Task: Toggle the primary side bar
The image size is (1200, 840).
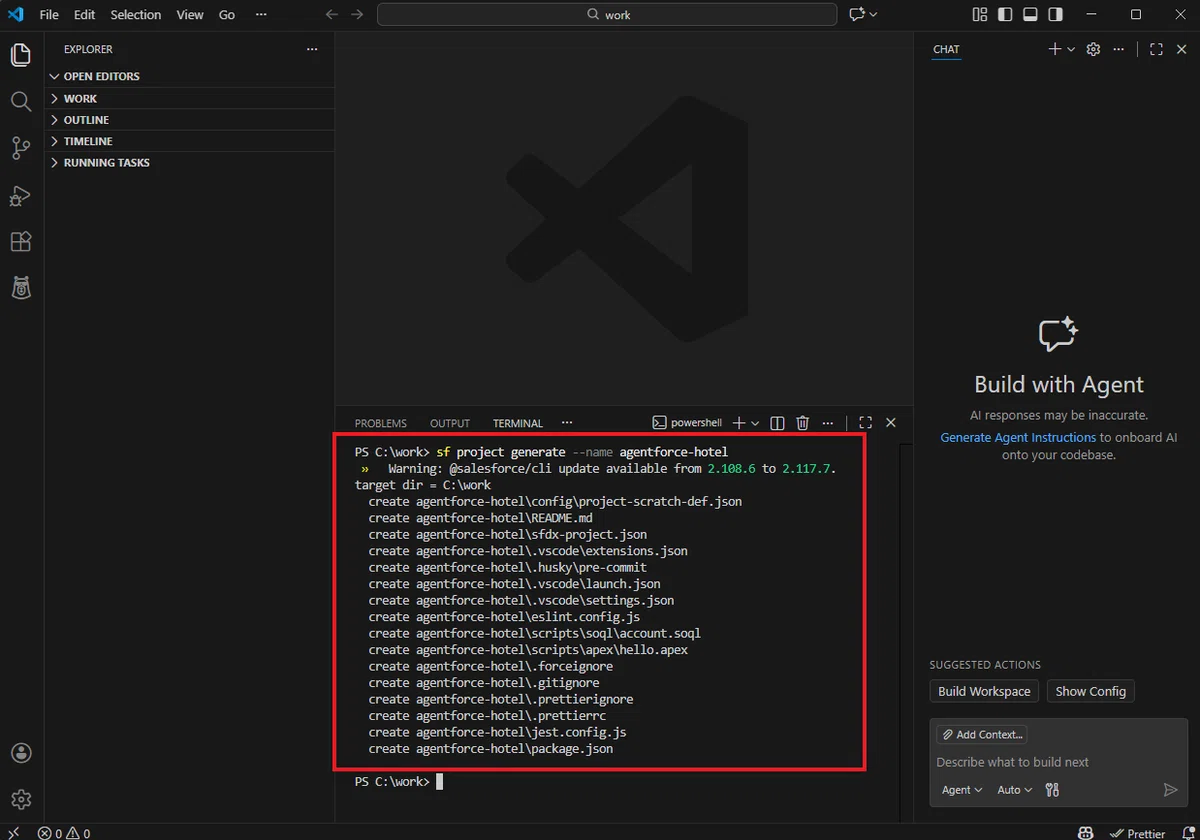Action: coord(1005,14)
